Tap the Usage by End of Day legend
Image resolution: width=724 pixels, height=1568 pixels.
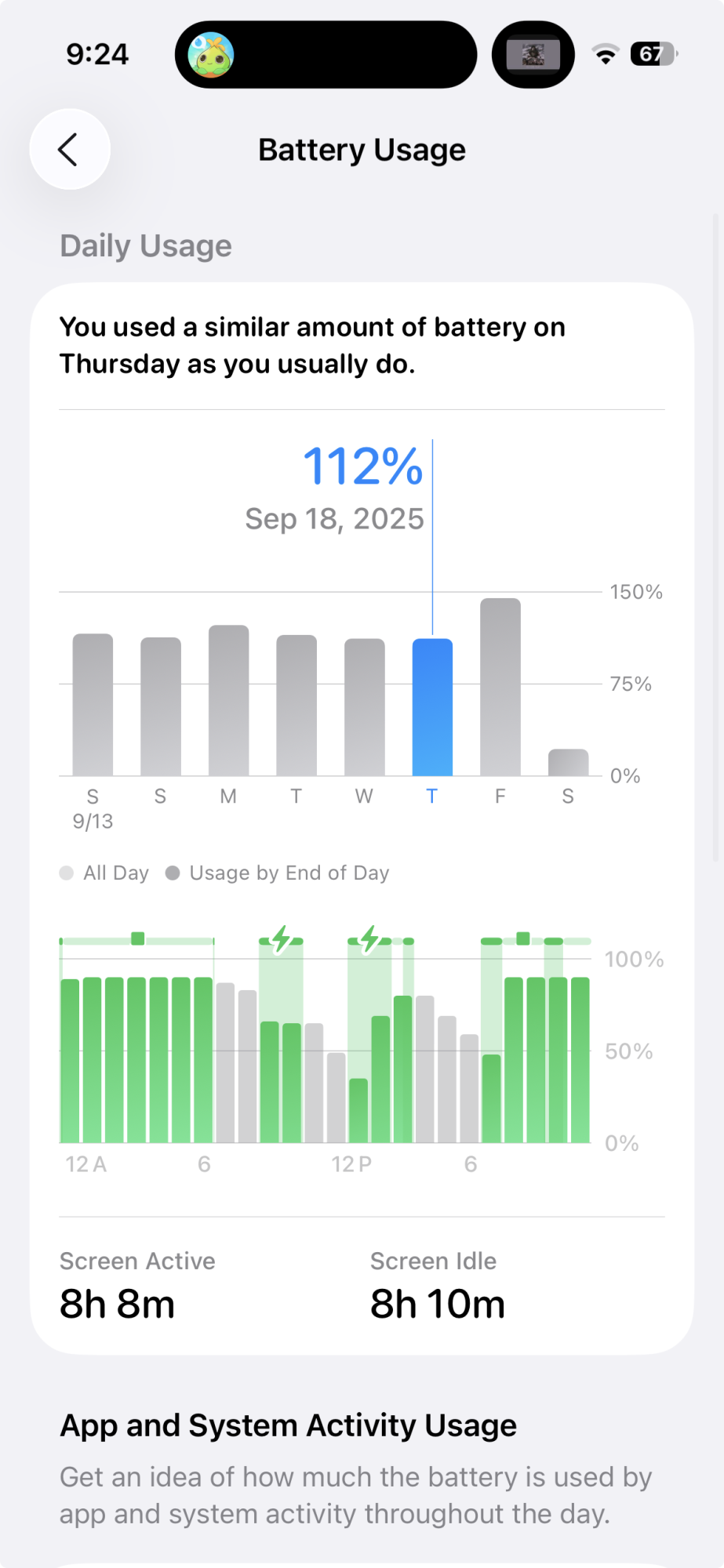point(278,873)
